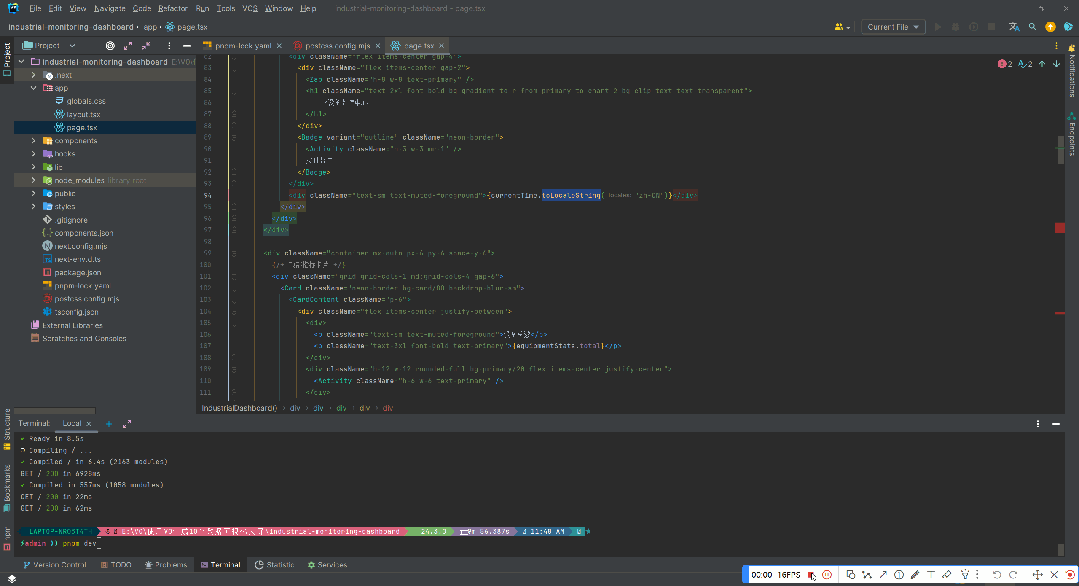Click the Stop square icon
1079x586 pixels.
click(x=992, y=27)
